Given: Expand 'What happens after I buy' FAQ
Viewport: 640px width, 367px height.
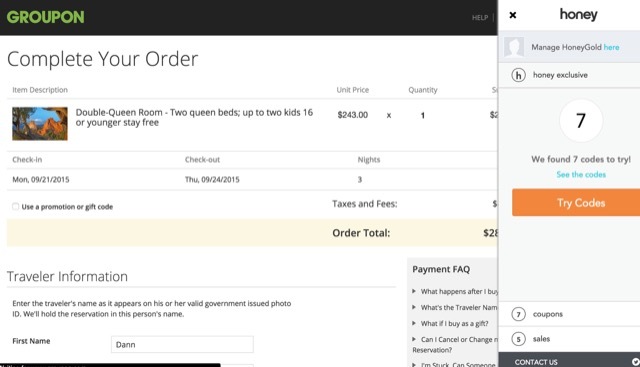Looking at the screenshot, I should 456,291.
